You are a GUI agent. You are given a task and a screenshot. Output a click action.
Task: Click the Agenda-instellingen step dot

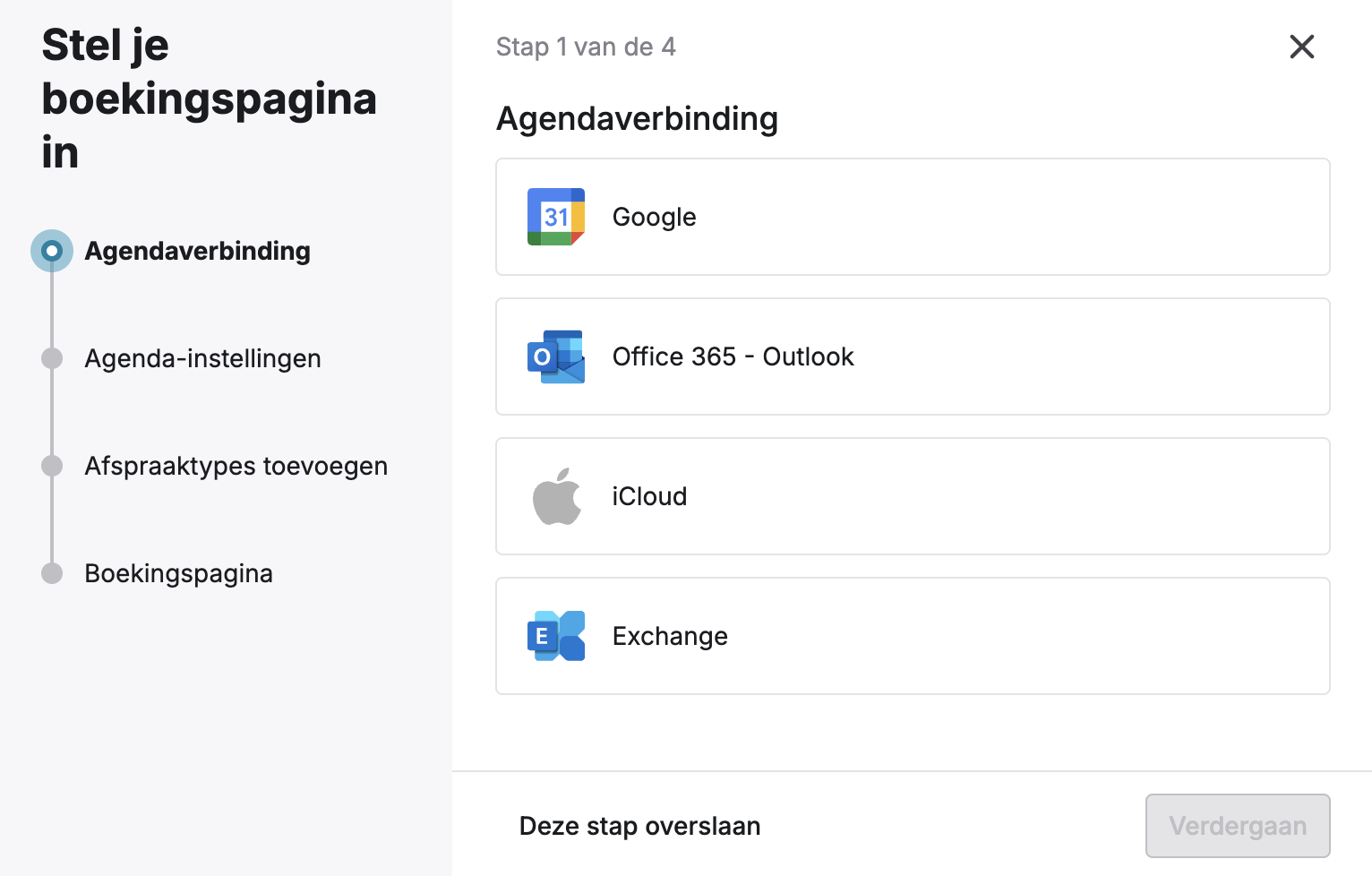pyautogui.click(x=51, y=358)
